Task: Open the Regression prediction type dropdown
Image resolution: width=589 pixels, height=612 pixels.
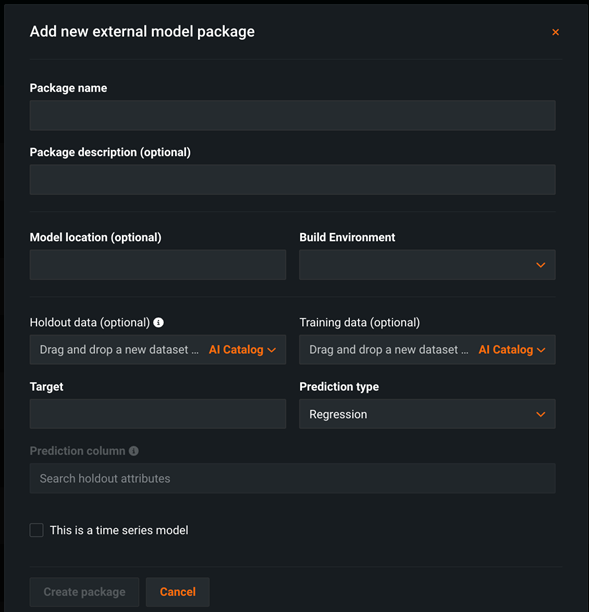Action: 427,414
